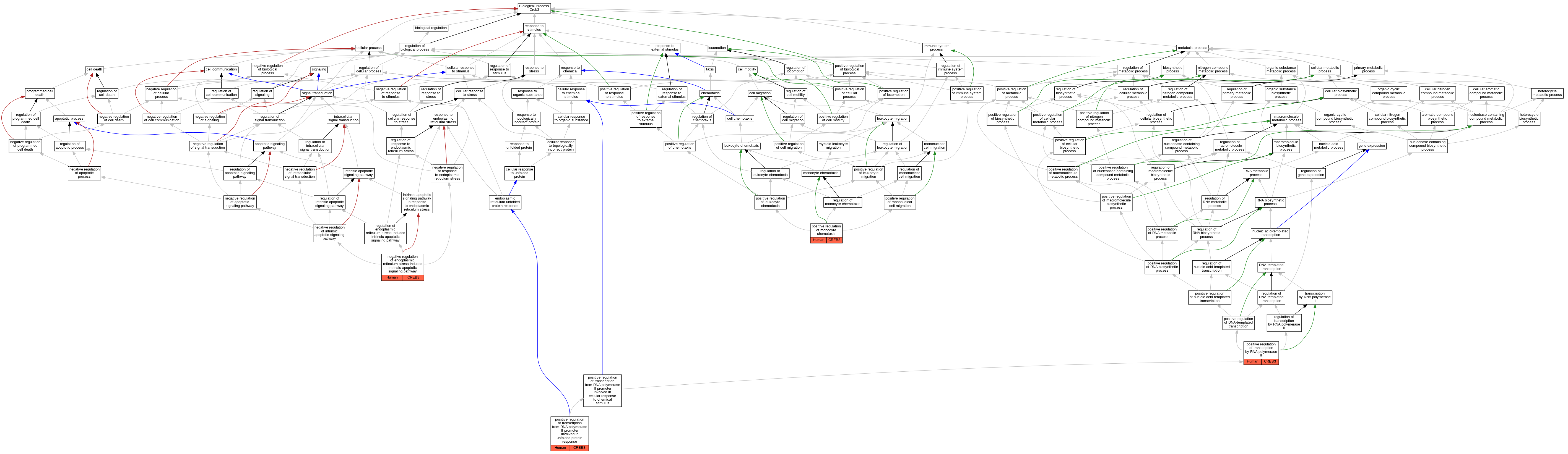Select 'positive regulation of monocyte chemotaxis' node
1568x454 pixels.
click(826, 230)
